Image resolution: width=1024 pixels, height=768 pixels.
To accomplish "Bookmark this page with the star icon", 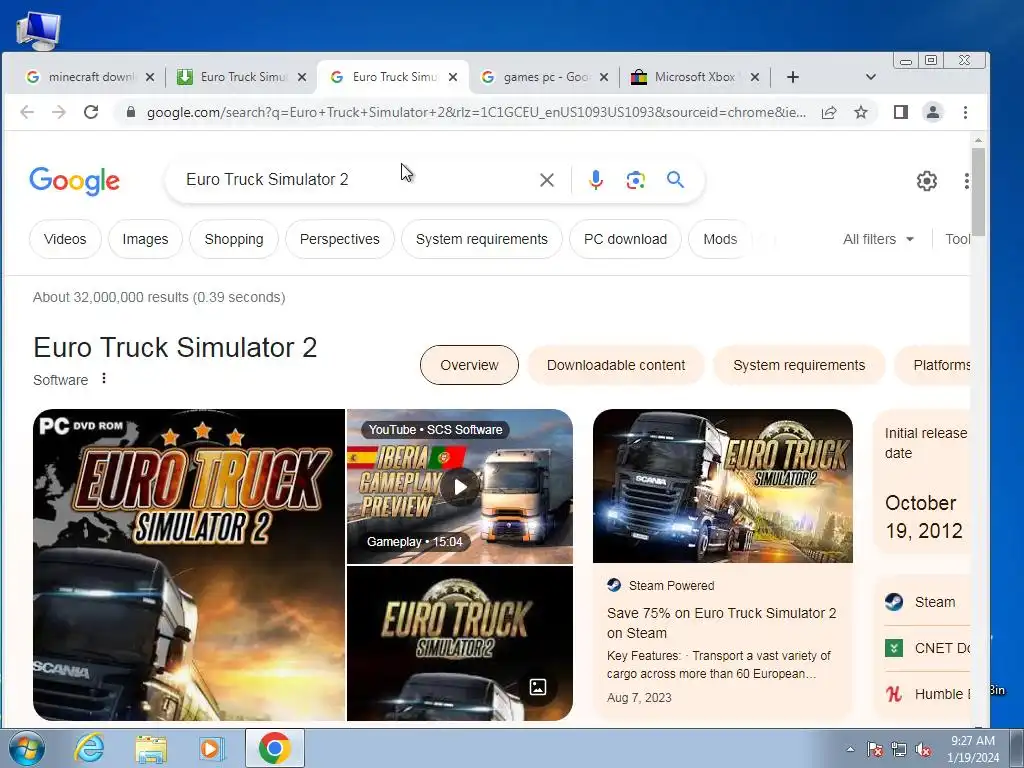I will 861,112.
